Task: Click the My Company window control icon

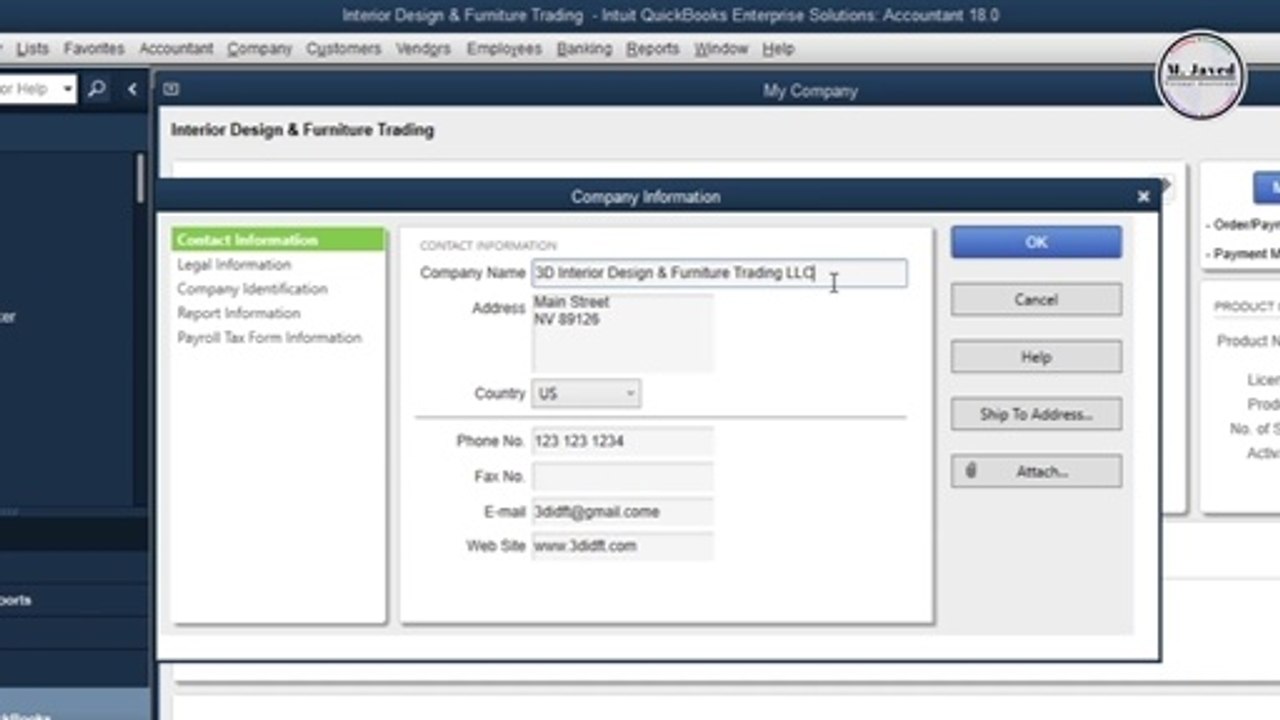Action: point(171,89)
